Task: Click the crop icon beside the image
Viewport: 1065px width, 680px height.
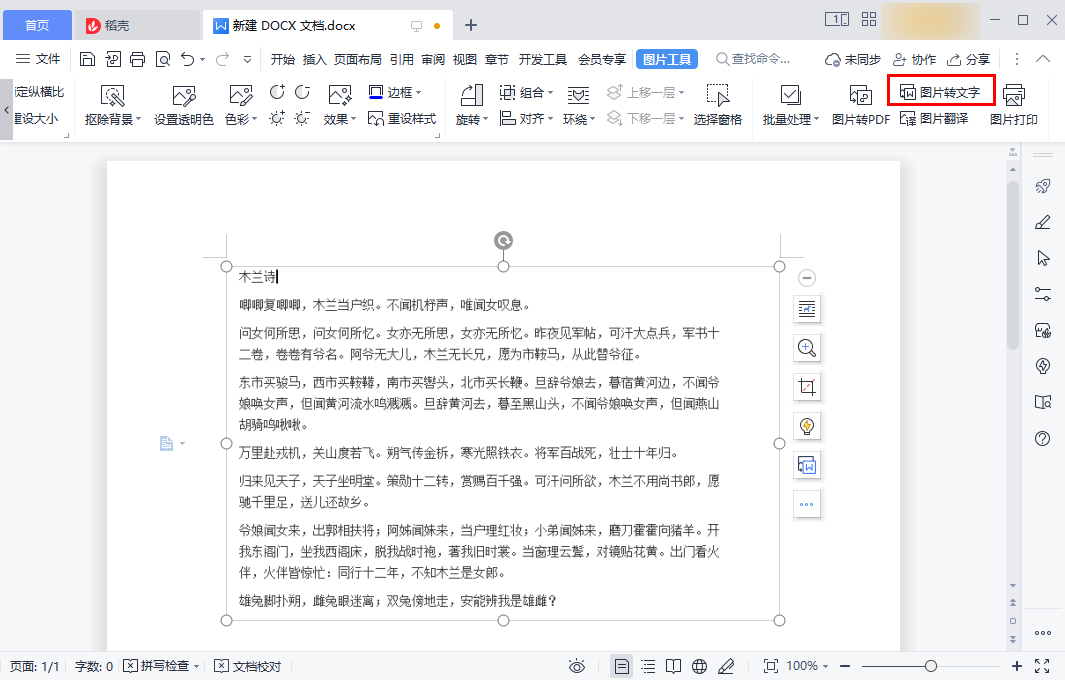Action: click(x=807, y=386)
